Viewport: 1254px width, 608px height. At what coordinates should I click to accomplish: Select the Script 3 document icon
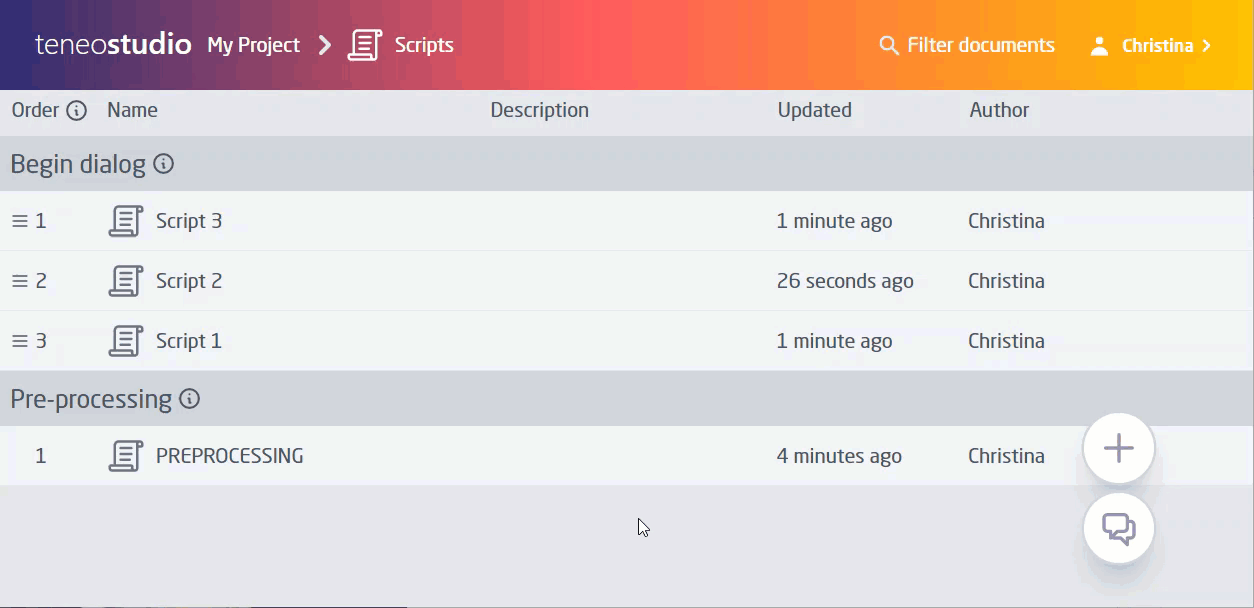[125, 220]
